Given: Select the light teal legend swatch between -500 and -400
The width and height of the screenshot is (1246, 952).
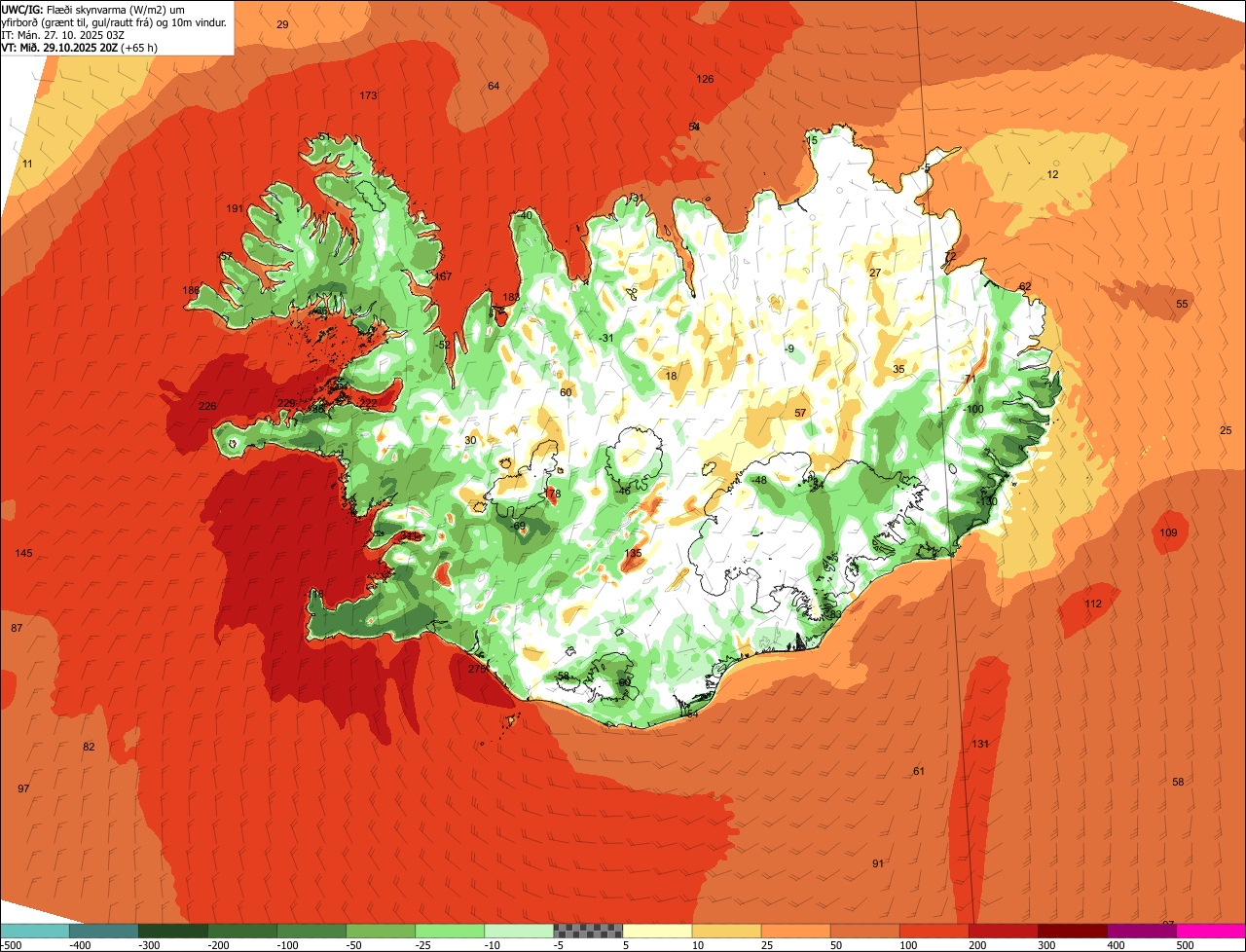Looking at the screenshot, I should point(34,931).
